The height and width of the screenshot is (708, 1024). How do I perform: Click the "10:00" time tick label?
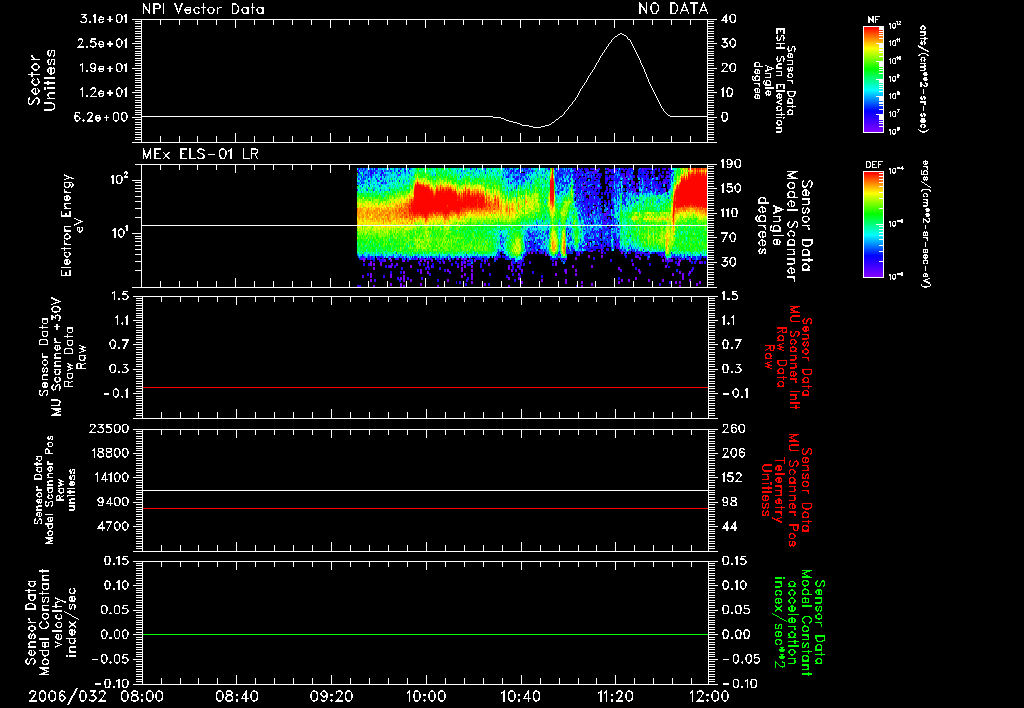[x=426, y=696]
